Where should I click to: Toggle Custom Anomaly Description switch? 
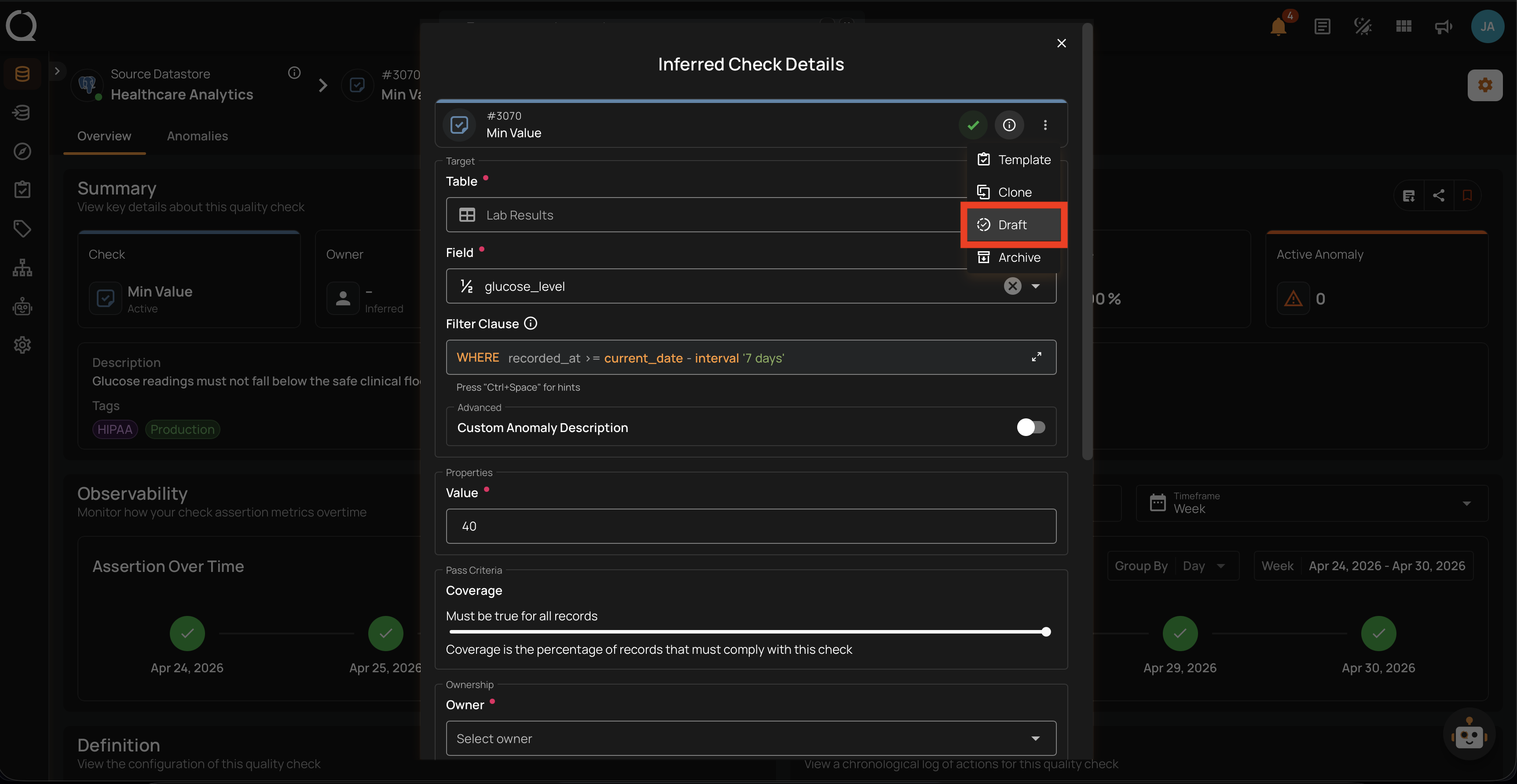[1030, 427]
